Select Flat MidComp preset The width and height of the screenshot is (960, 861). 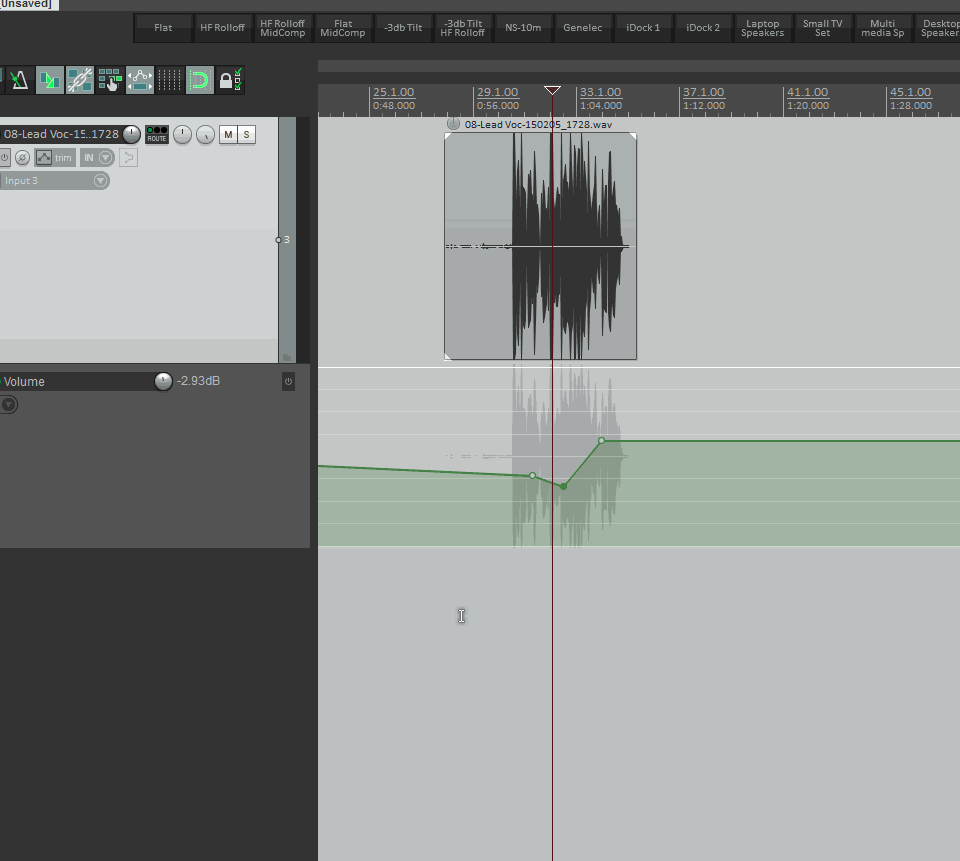point(342,28)
